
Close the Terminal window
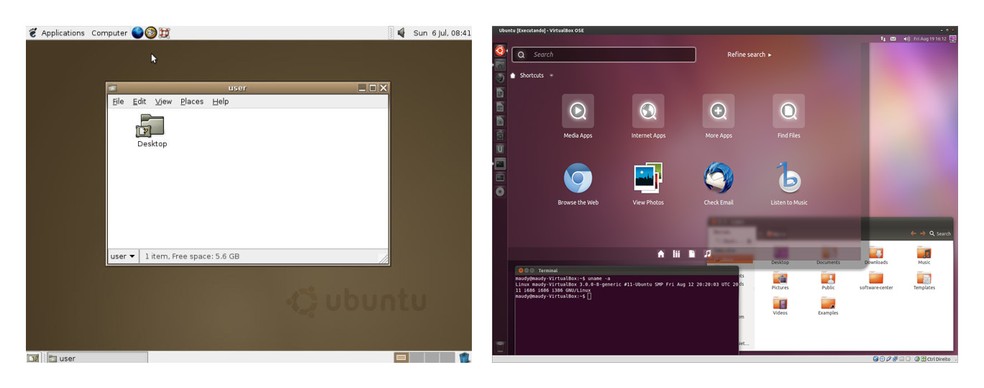click(x=520, y=270)
